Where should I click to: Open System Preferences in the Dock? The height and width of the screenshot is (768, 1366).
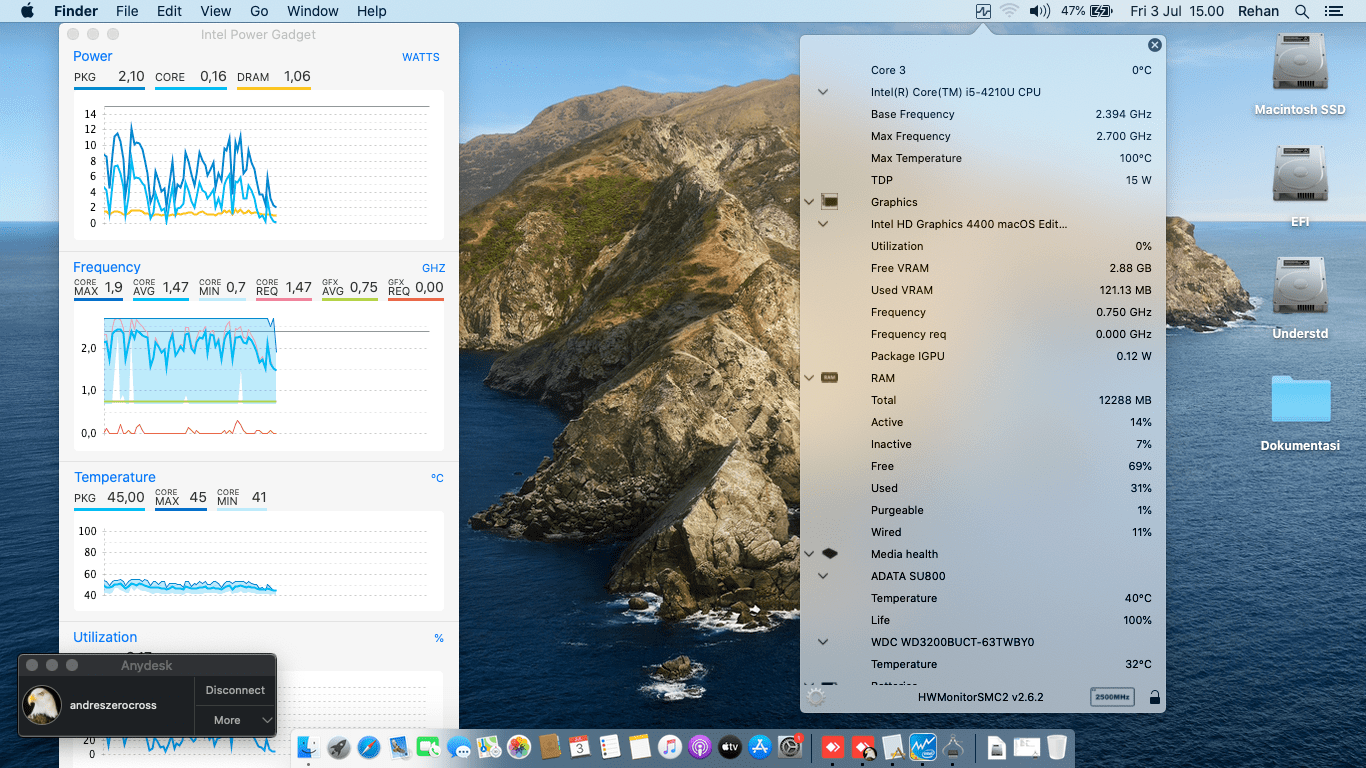(x=789, y=747)
